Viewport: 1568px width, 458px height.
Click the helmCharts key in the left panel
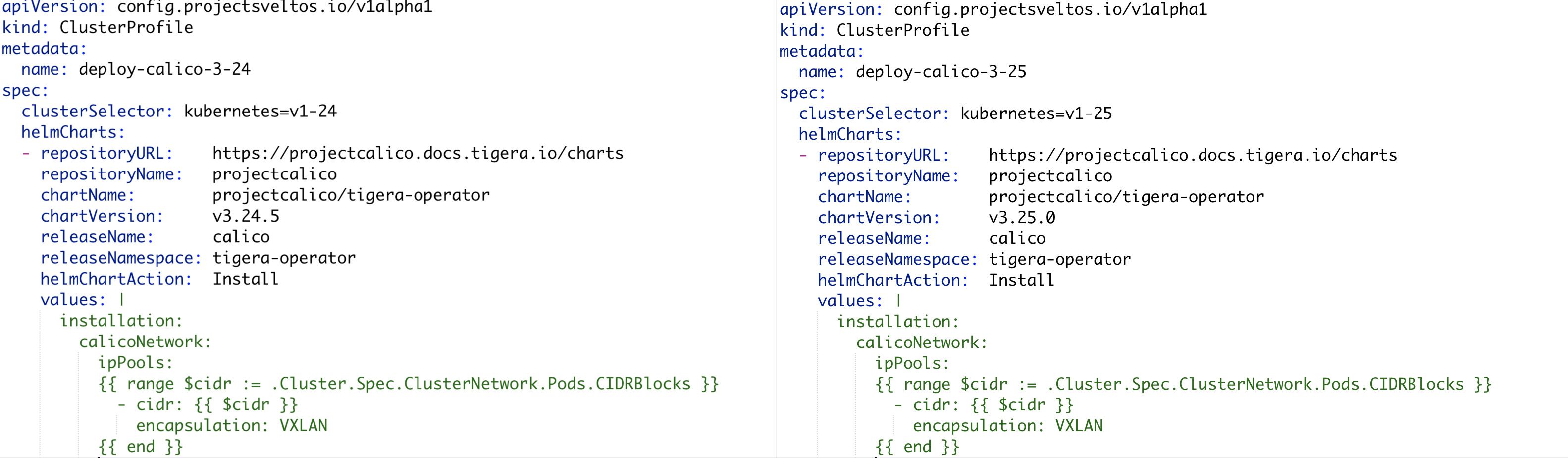point(73,132)
